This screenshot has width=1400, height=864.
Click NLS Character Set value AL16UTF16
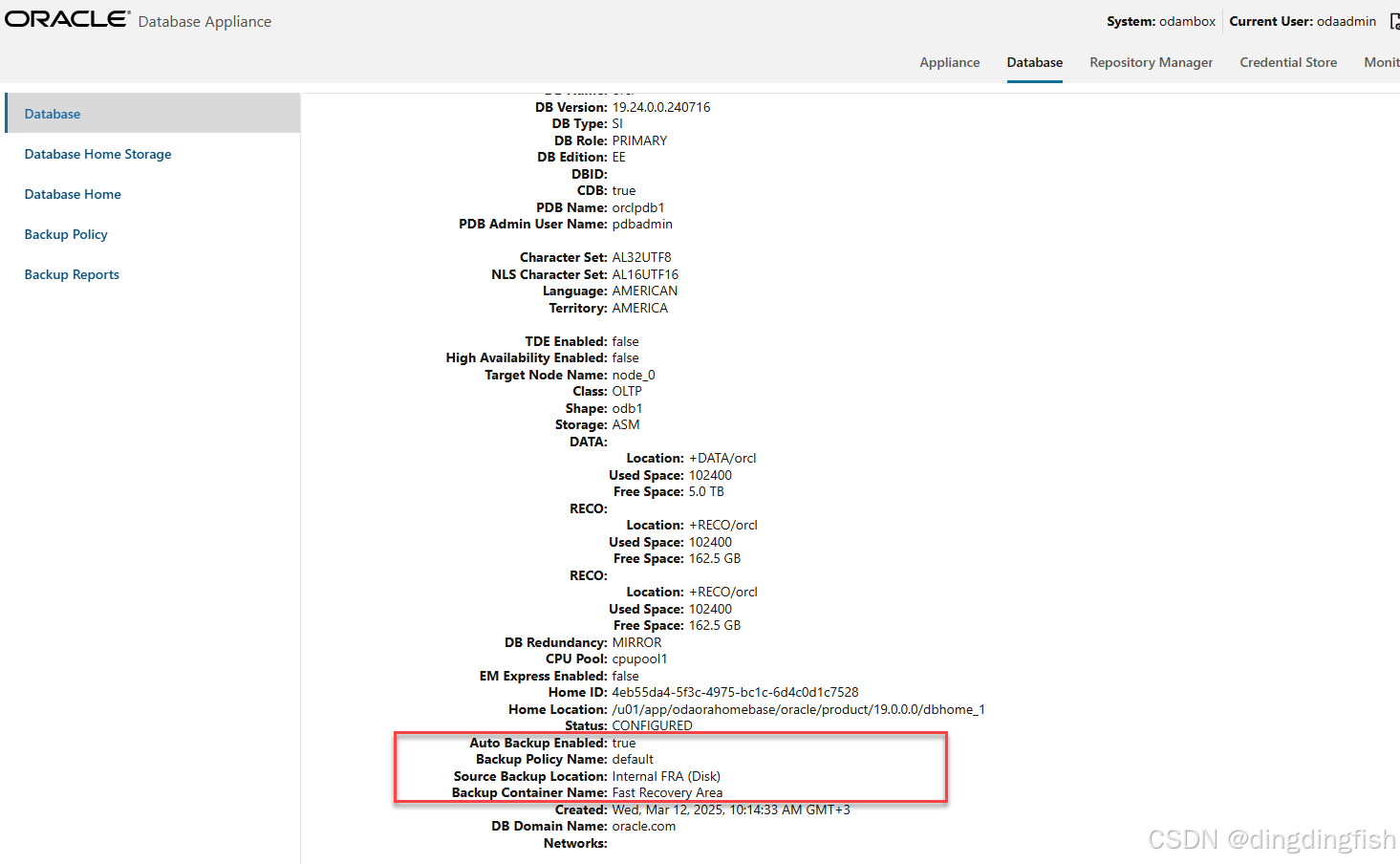point(645,274)
